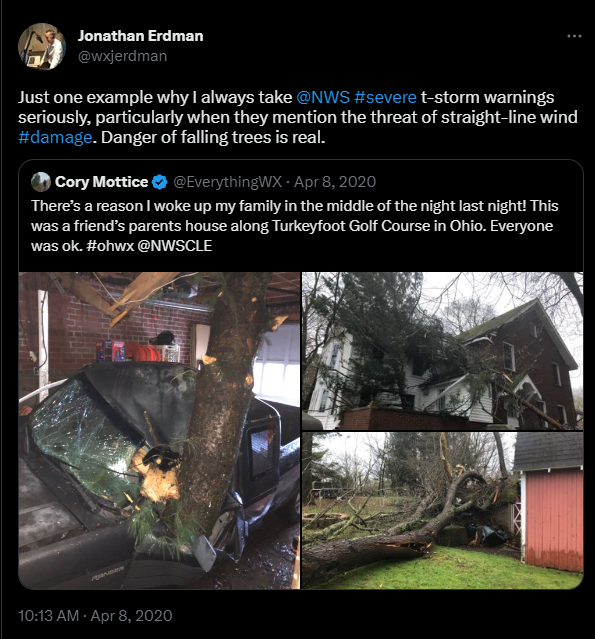Open the @EverythingWX handle
The height and width of the screenshot is (639, 595).
point(227,182)
